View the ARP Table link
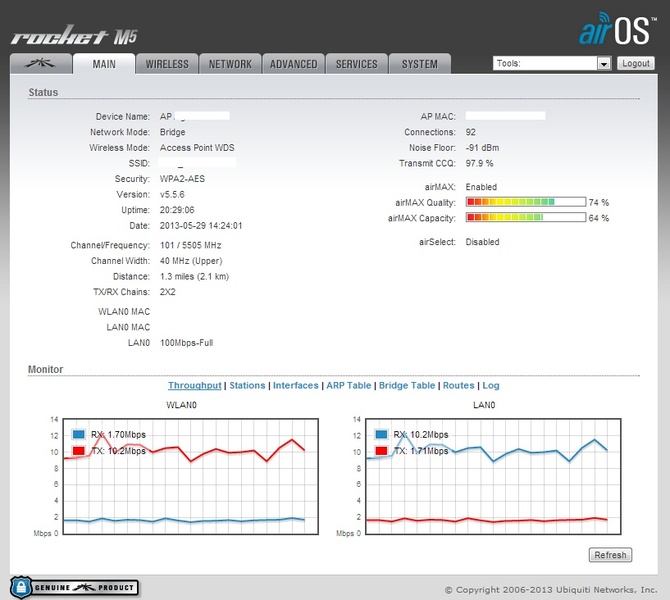This screenshot has width=670, height=600. (349, 385)
